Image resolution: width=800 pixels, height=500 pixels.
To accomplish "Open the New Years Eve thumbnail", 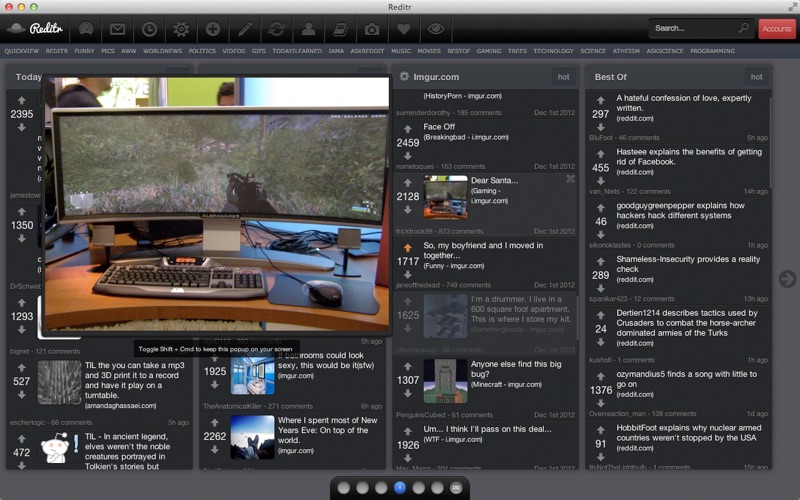I will 253,437.
